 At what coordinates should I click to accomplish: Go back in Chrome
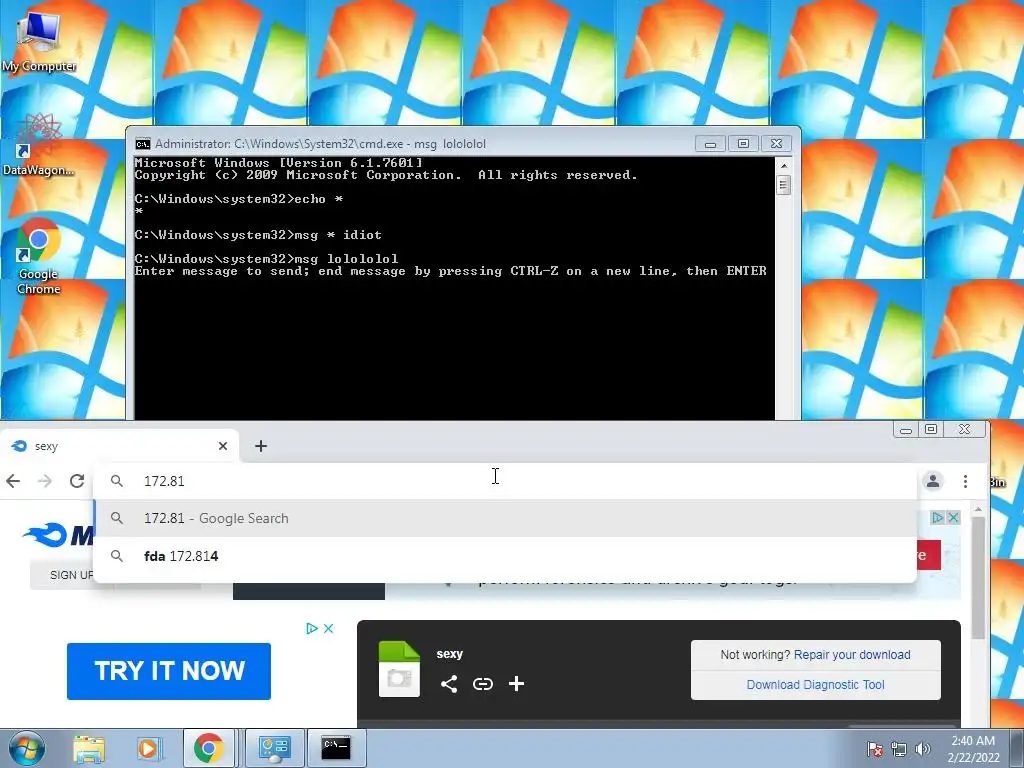coord(13,481)
